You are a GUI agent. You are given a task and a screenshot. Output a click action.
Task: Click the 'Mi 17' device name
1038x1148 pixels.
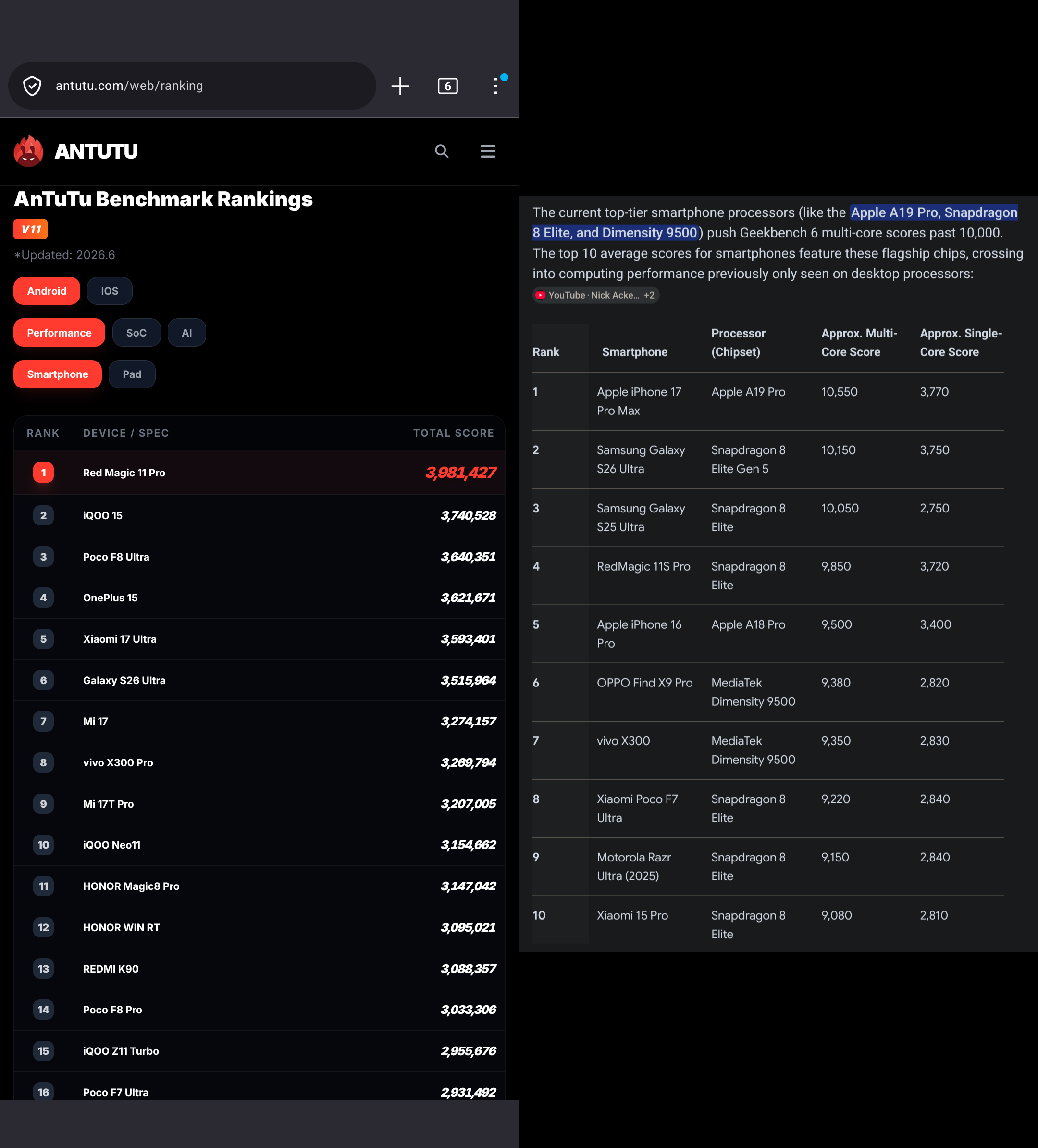coord(96,722)
